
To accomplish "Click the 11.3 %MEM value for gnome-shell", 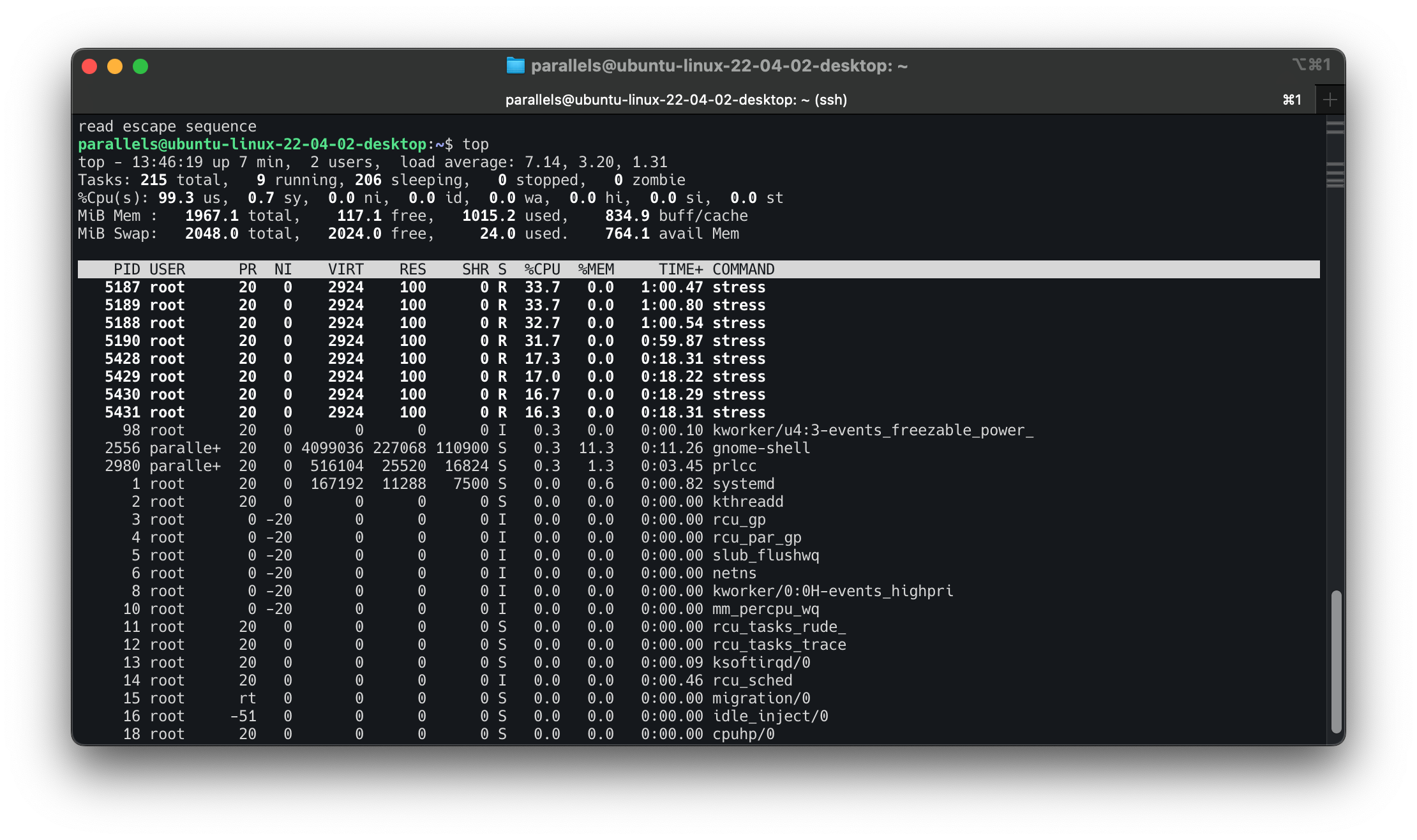I will point(596,448).
